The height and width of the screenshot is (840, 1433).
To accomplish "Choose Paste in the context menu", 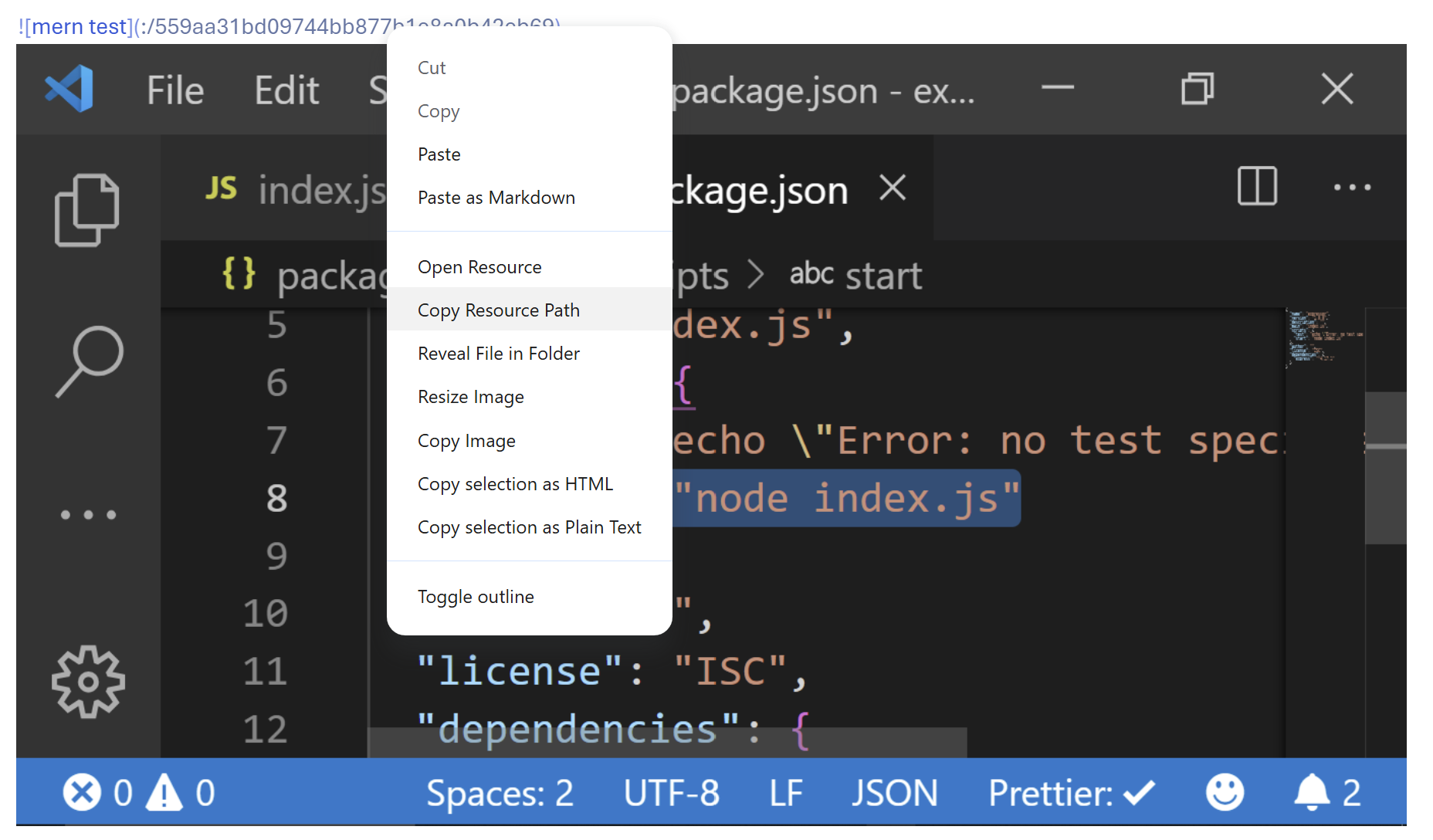I will click(x=530, y=154).
